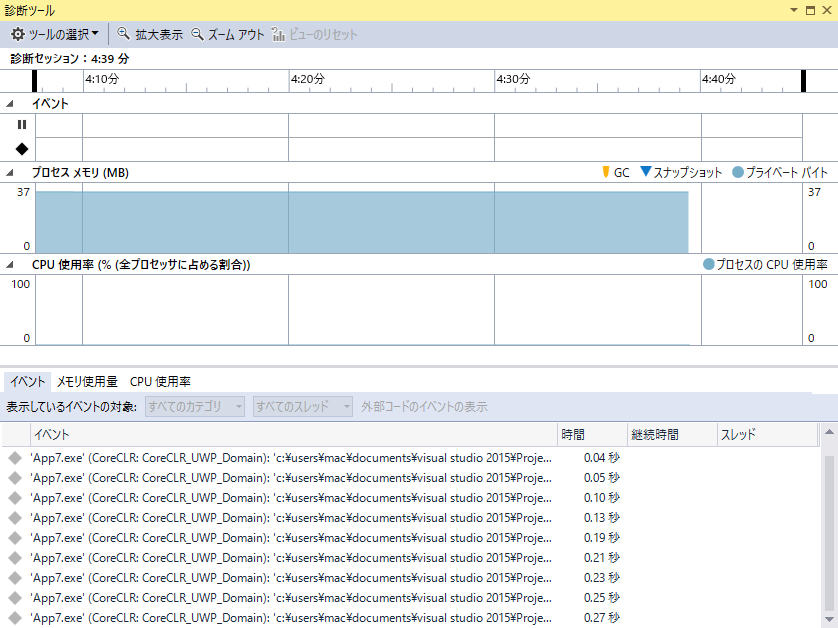
Task: Select the event row at 0.05 秒
Action: pos(410,478)
